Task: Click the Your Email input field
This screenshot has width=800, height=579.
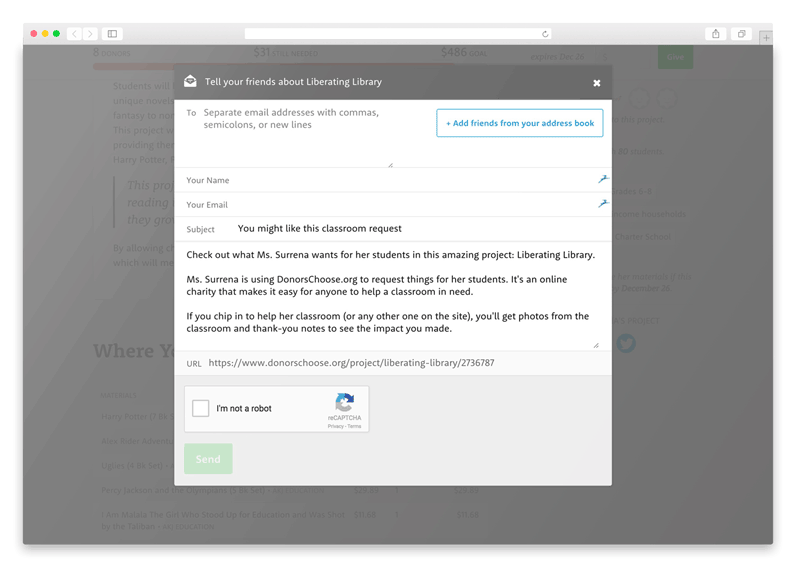Action: pos(393,205)
